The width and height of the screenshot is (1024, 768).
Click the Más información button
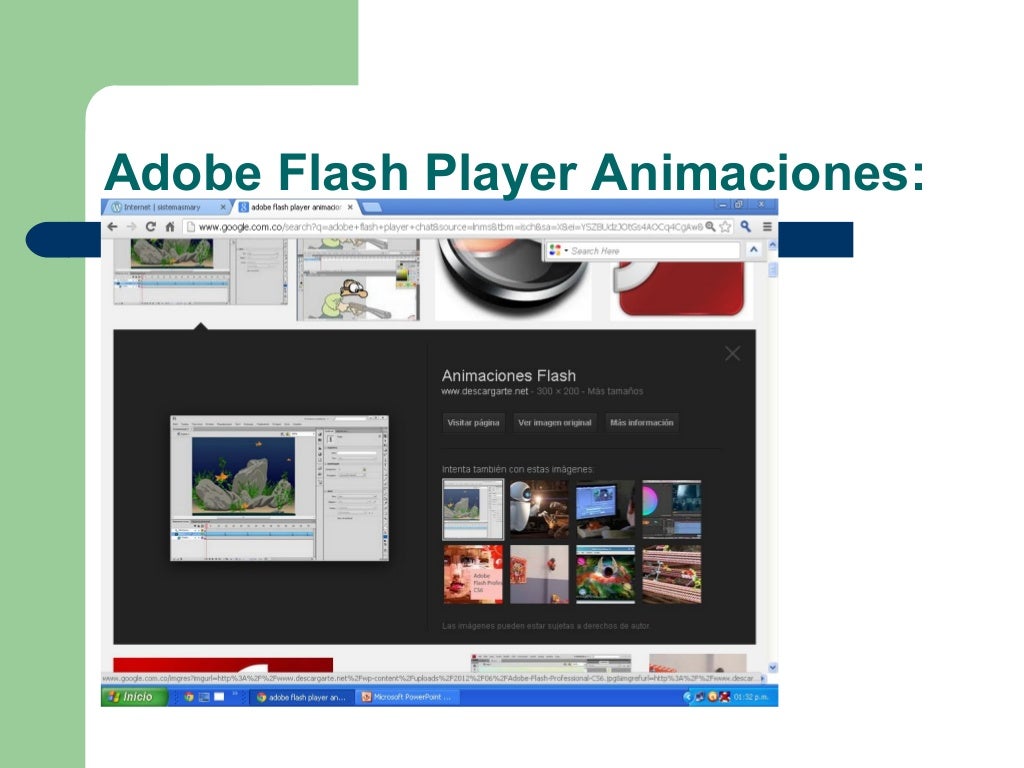[641, 423]
